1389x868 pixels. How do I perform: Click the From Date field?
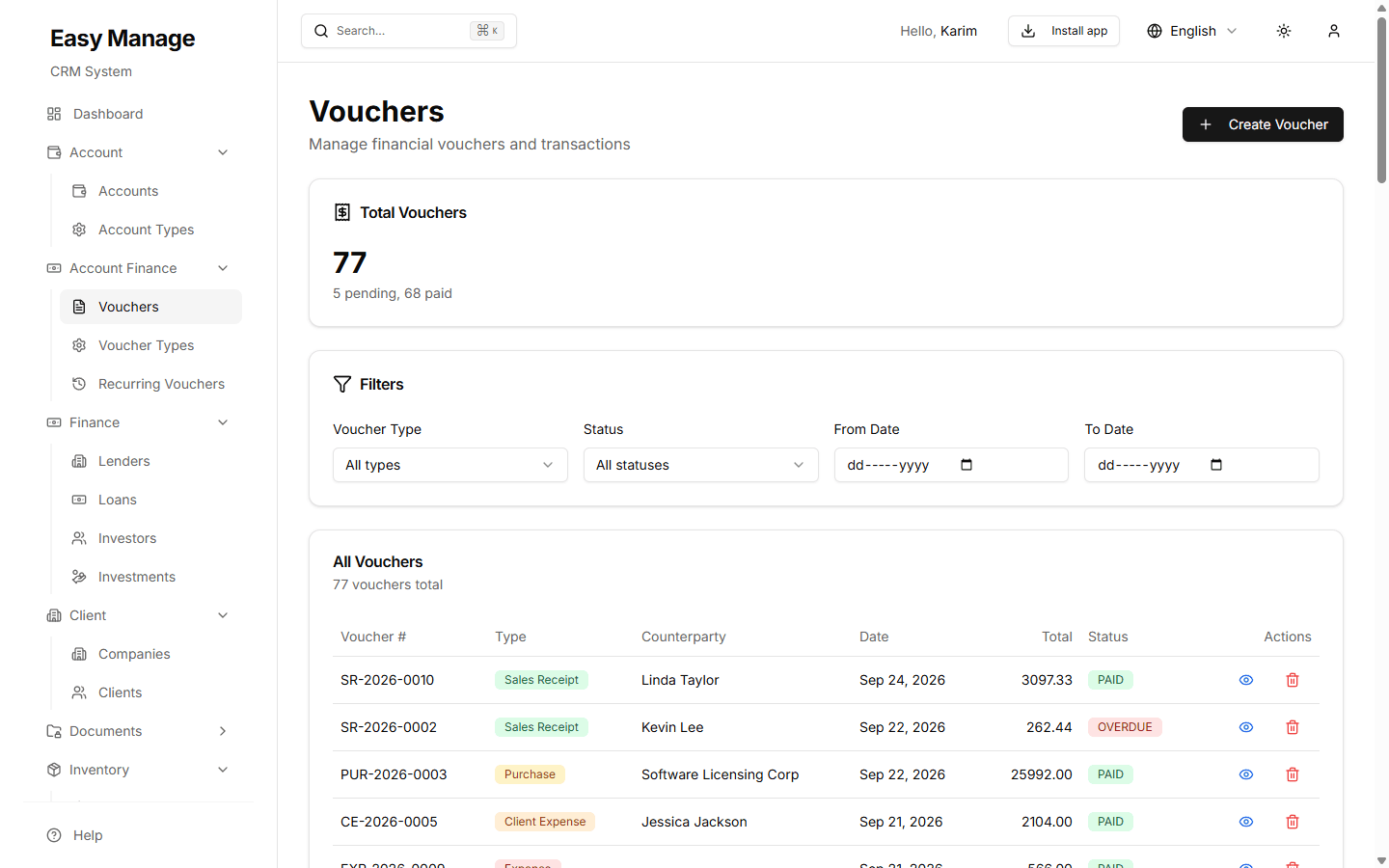(x=951, y=465)
